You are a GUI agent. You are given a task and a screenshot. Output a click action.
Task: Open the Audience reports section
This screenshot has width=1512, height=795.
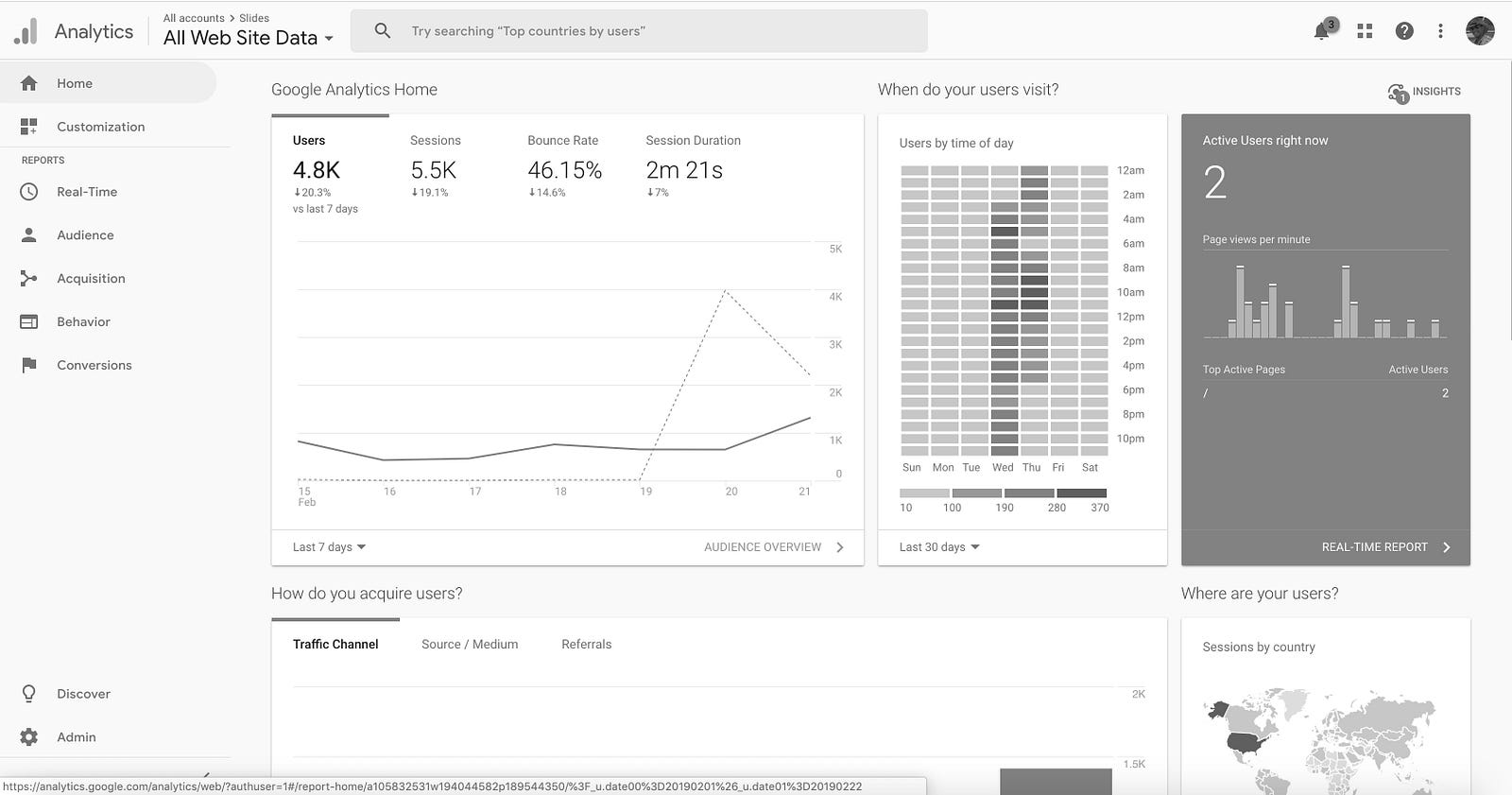coord(108,235)
